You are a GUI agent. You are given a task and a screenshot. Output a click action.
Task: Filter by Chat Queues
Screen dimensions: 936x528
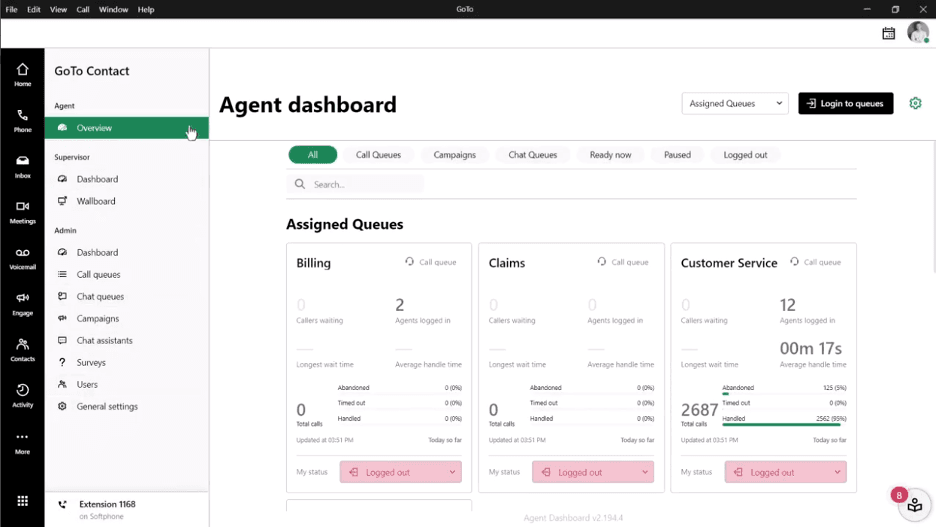[532, 155]
